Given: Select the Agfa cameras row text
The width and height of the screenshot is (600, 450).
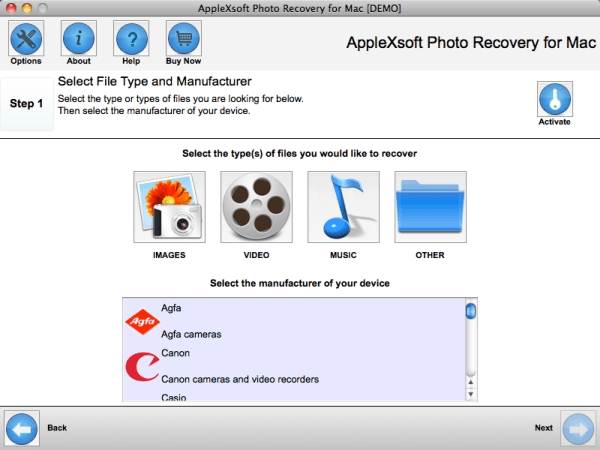Looking at the screenshot, I should [191, 334].
